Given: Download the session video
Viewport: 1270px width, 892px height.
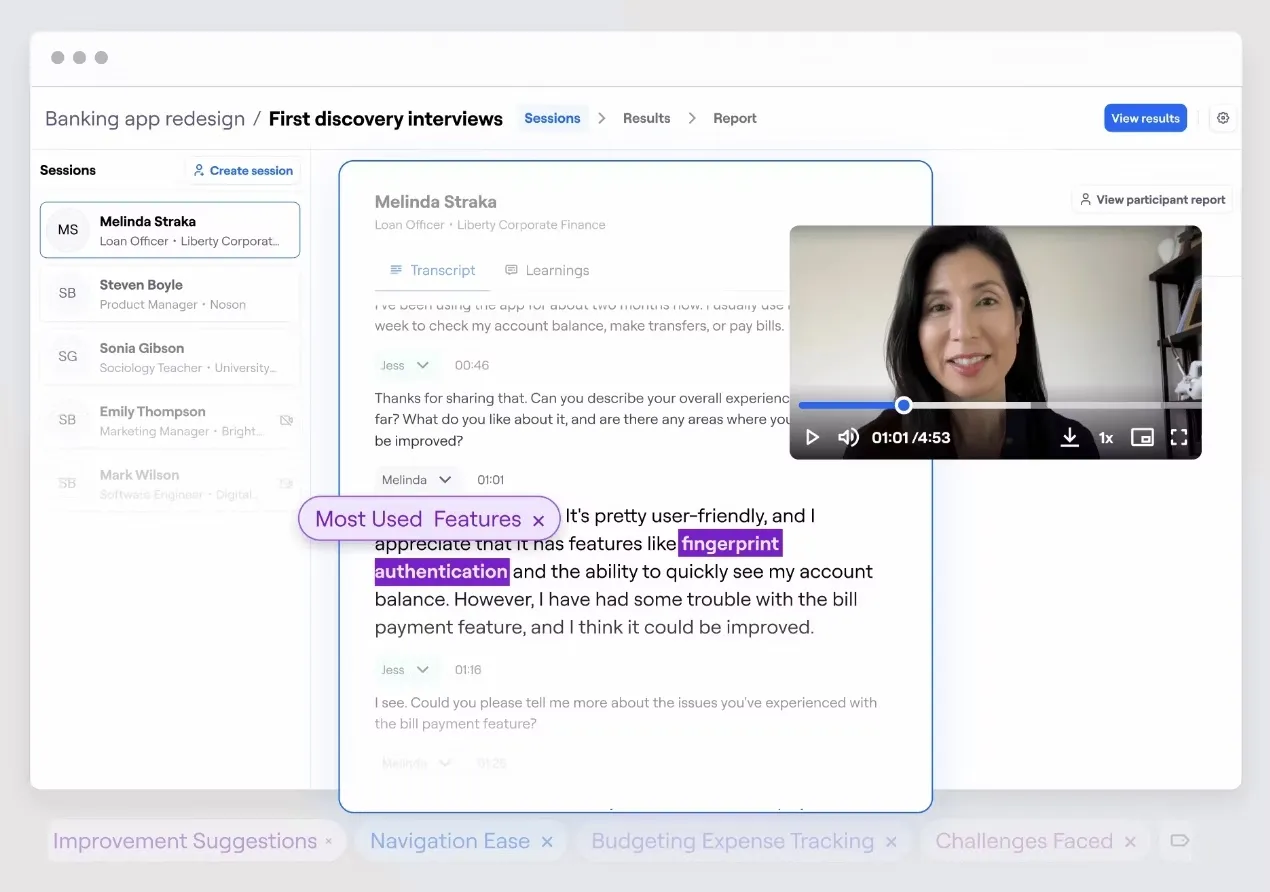Looking at the screenshot, I should click(1069, 437).
